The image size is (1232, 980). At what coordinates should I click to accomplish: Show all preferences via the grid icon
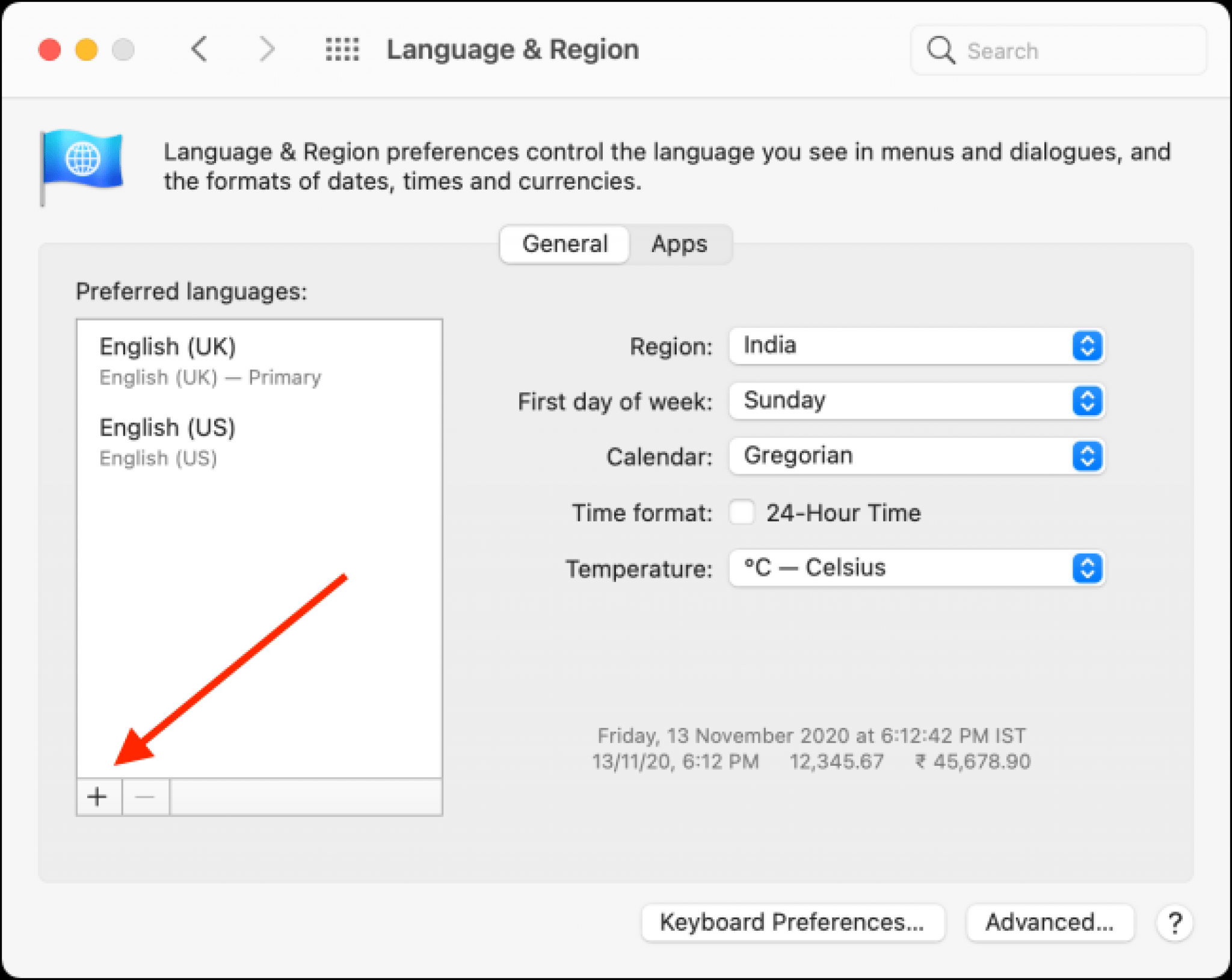click(x=342, y=49)
